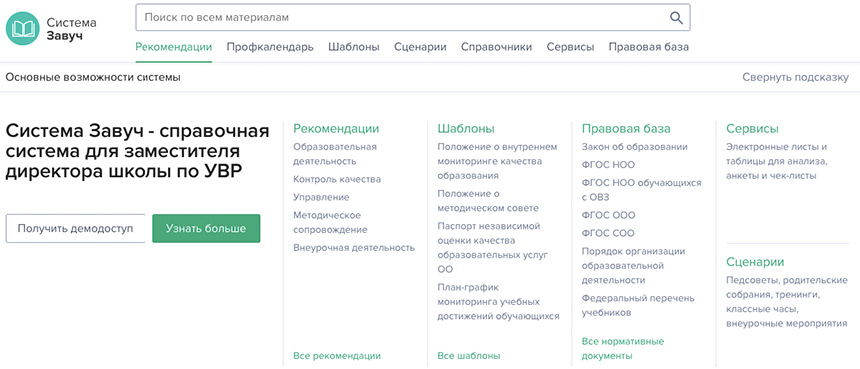Open 'Положение о внутреннем мониторинге качества образования'

point(497,161)
